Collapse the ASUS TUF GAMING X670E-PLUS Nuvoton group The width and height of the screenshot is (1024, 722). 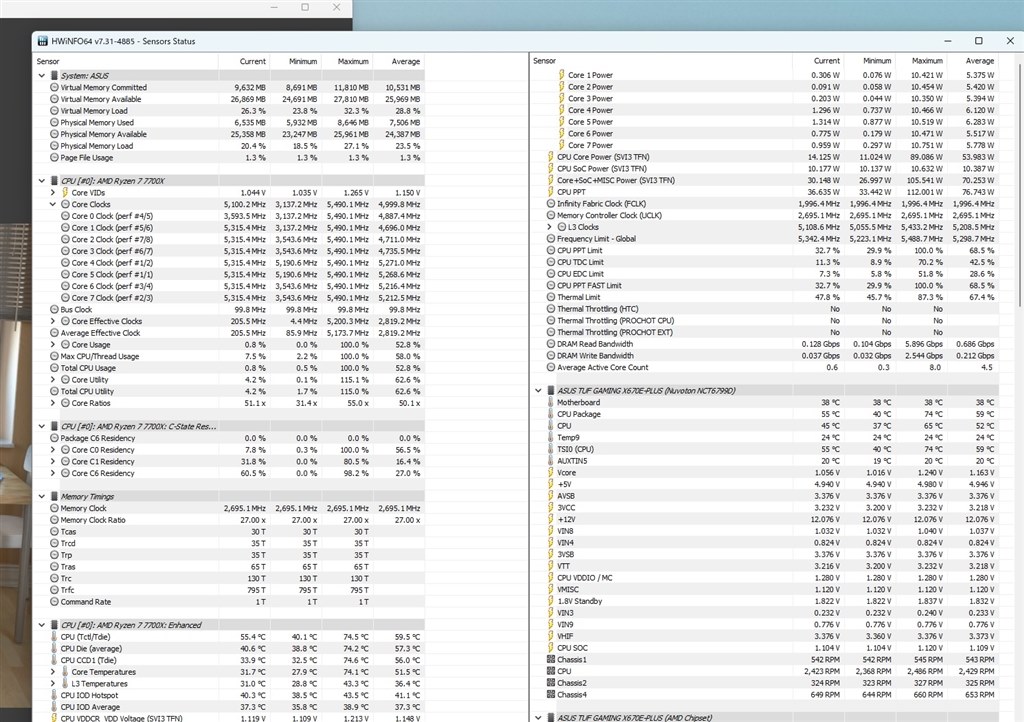(538, 391)
